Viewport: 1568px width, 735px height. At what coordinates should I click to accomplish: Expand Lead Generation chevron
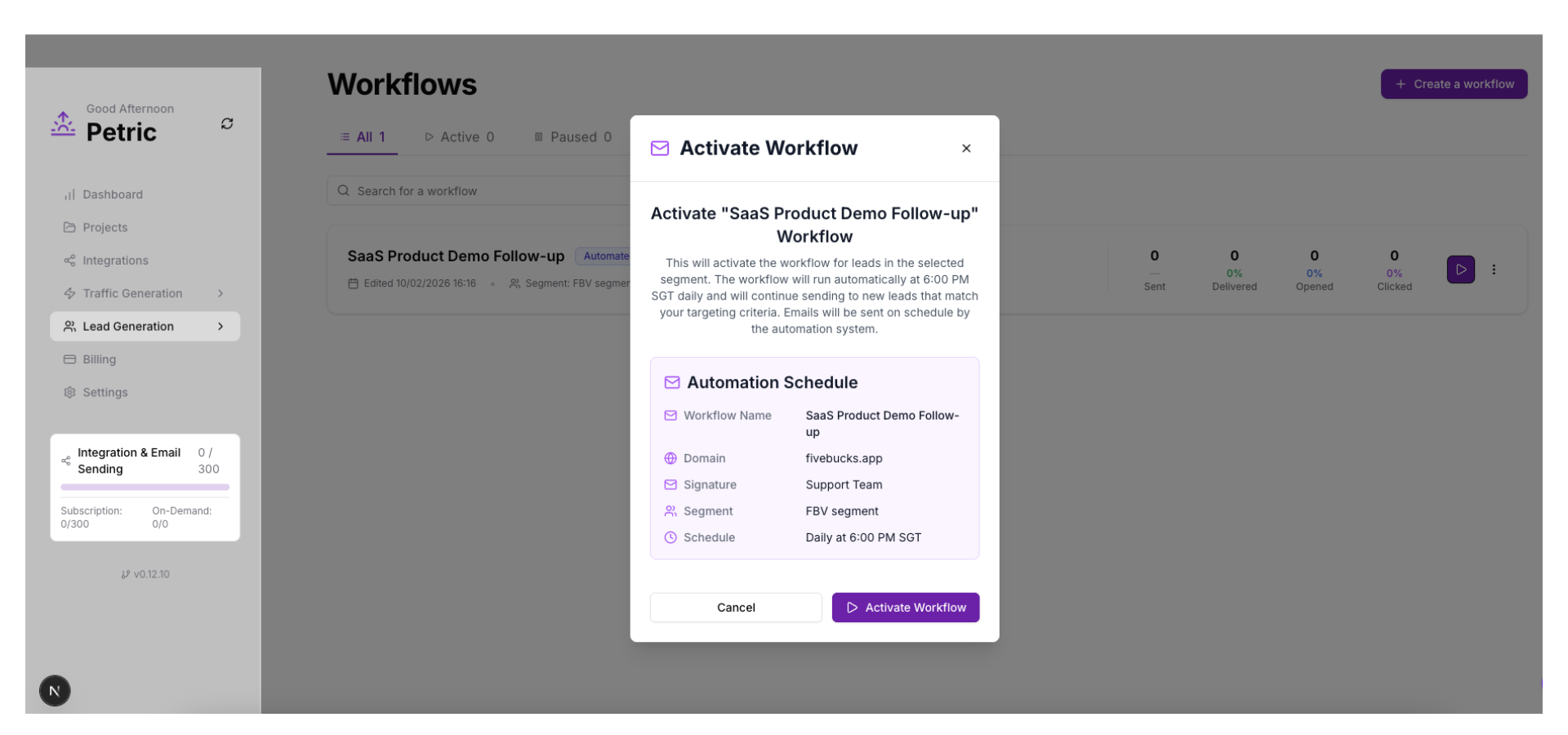[220, 326]
